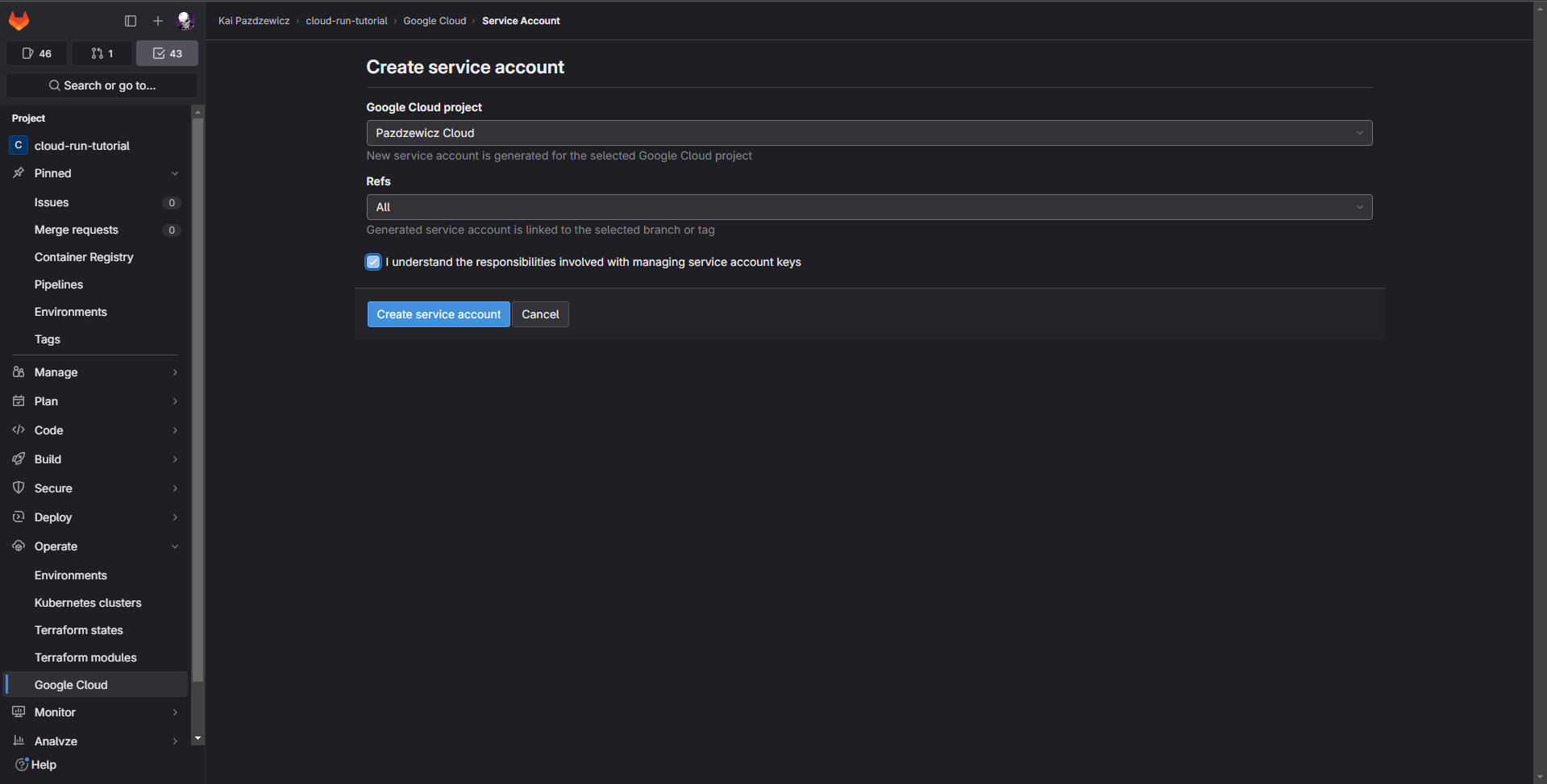This screenshot has width=1547, height=784.
Task: Click cloud-run-tutorial breadcrumb link
Action: (347, 21)
